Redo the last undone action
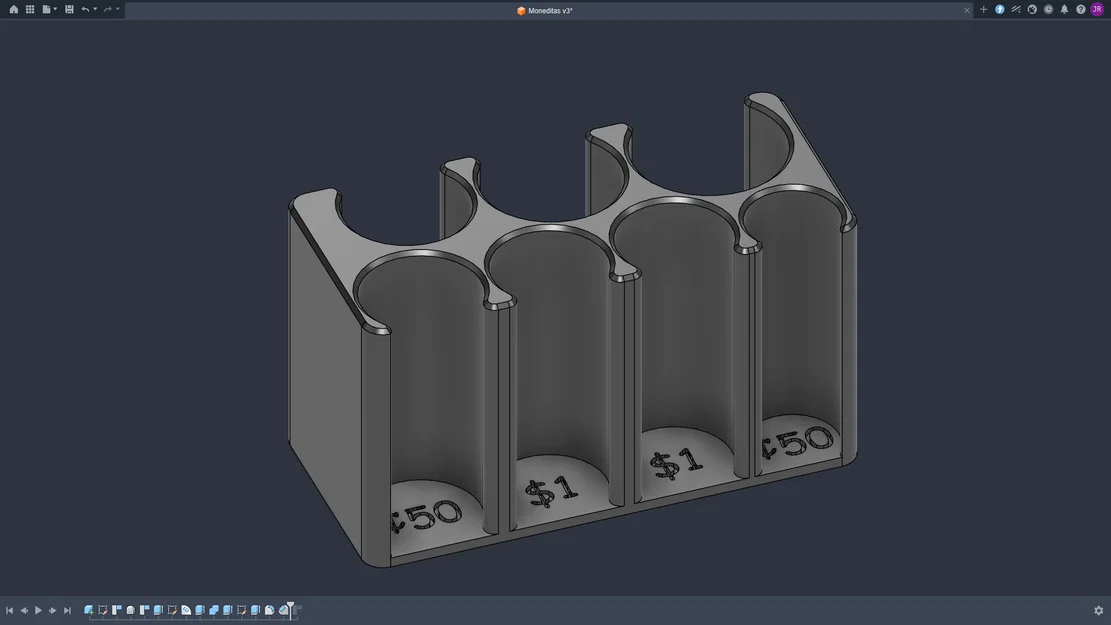1111x625 pixels. 108,9
